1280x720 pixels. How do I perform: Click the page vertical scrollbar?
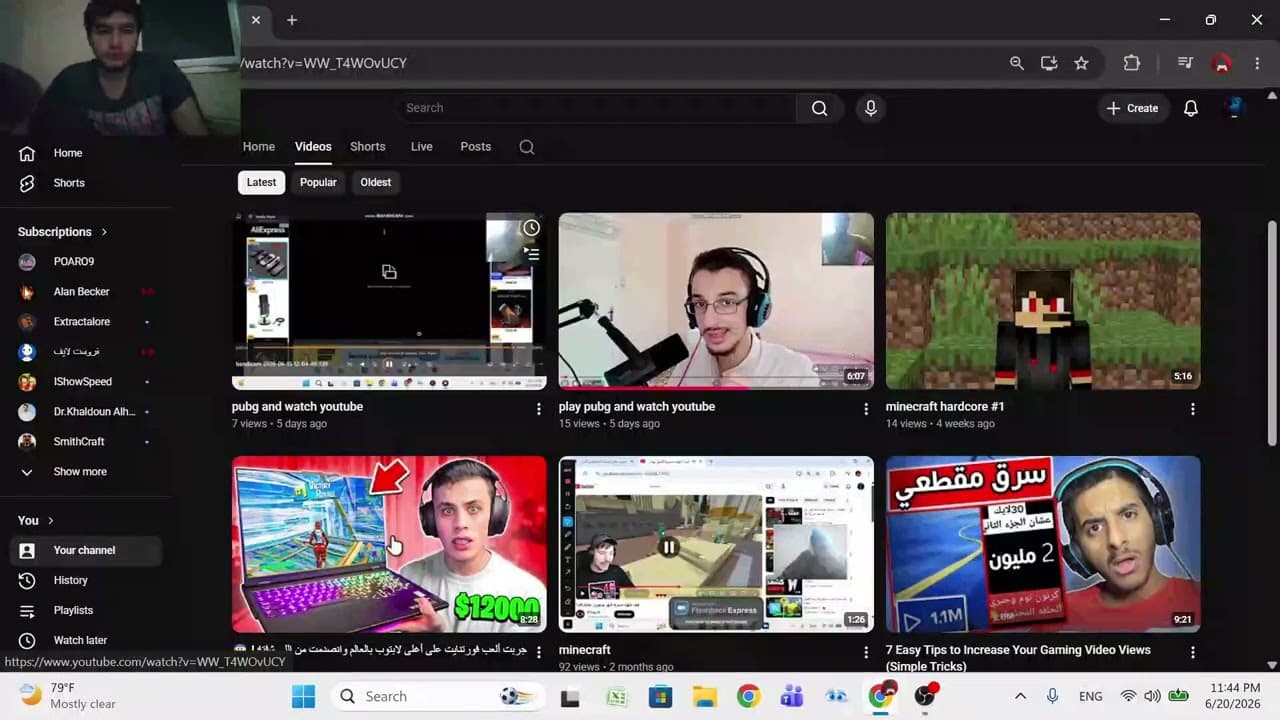coord(1272,333)
